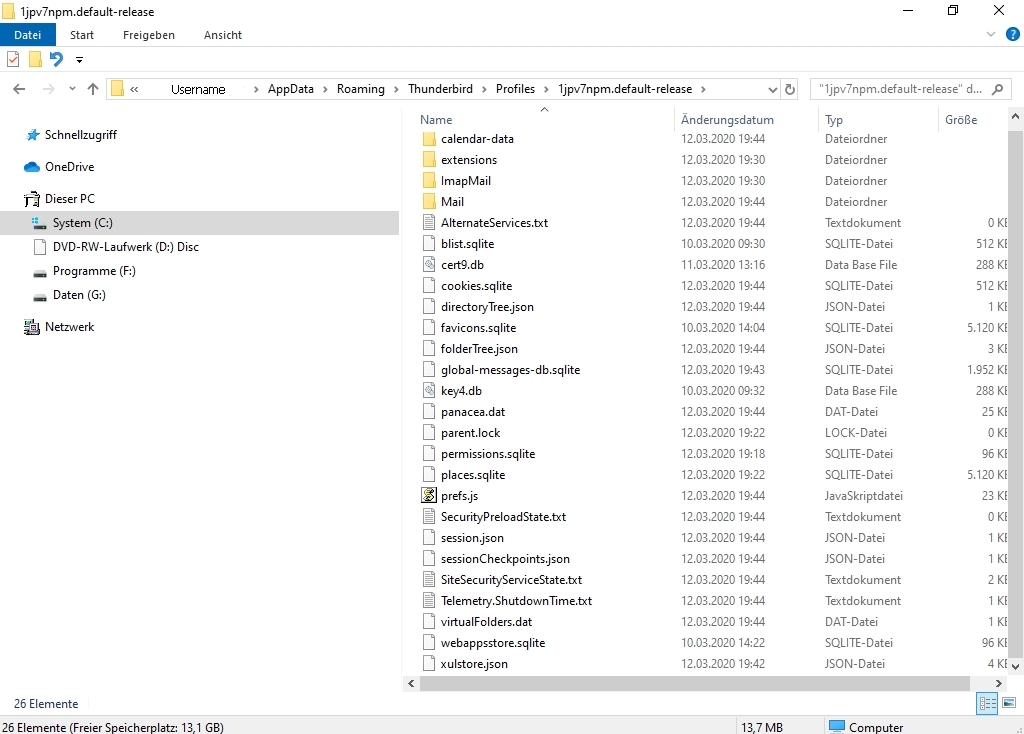Select the cert9.db file icon
This screenshot has width=1024, height=734.
click(429, 264)
